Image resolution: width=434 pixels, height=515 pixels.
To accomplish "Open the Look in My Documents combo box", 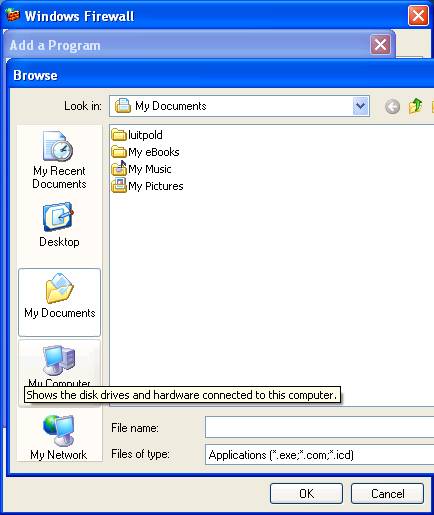I will tap(239, 106).
